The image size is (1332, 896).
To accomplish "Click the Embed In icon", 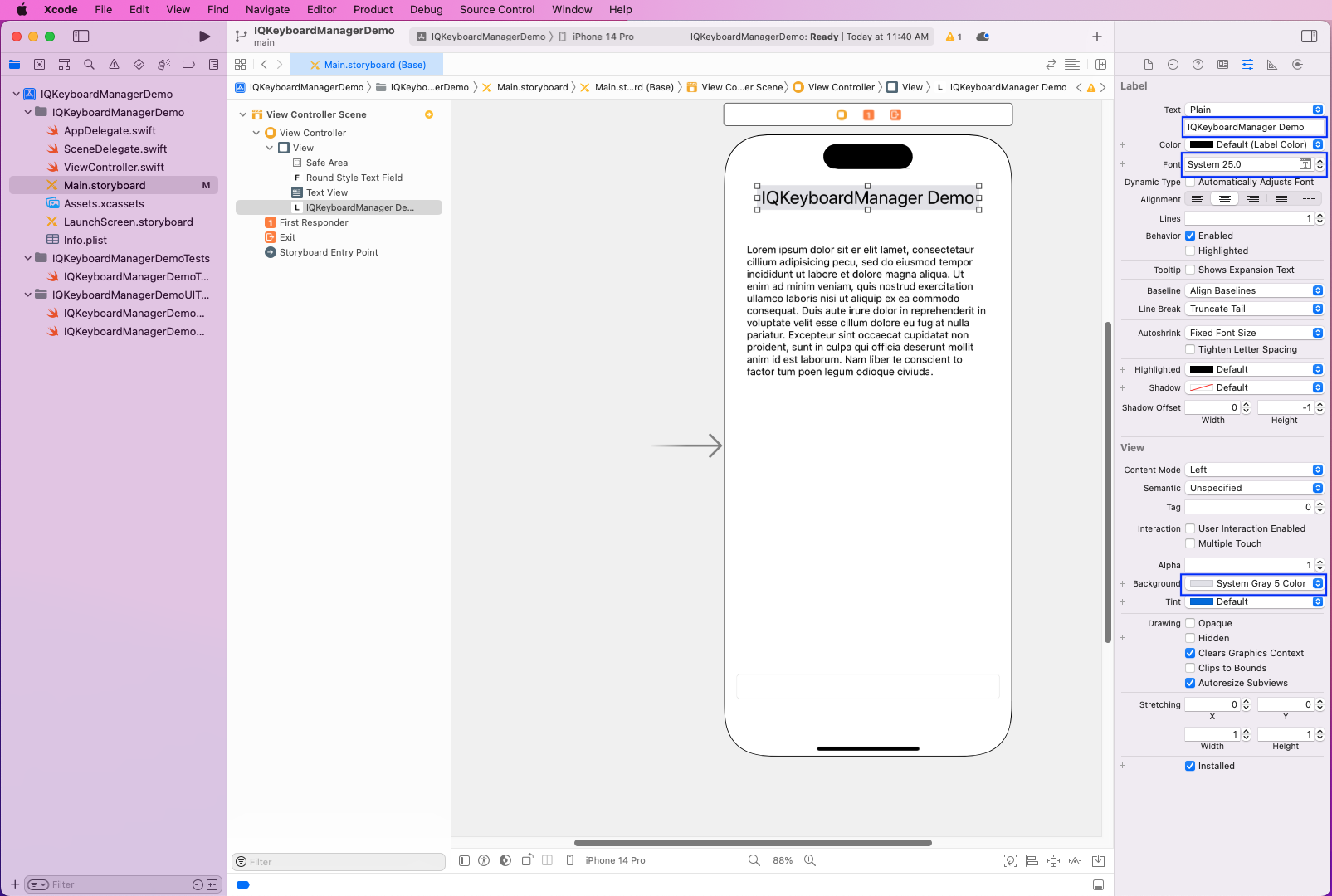I will pyautogui.click(x=1098, y=860).
